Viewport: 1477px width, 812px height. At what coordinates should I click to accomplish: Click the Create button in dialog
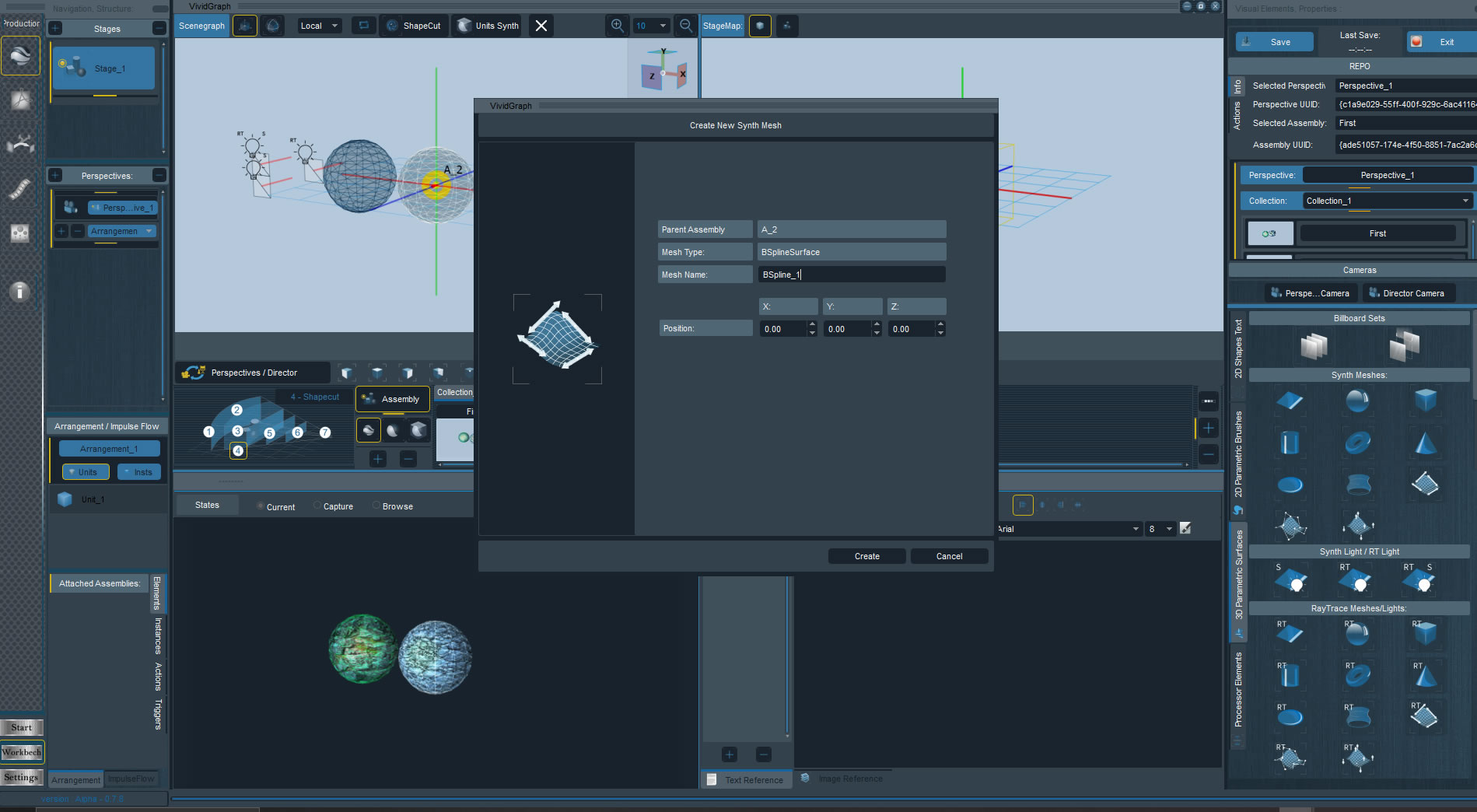(866, 556)
